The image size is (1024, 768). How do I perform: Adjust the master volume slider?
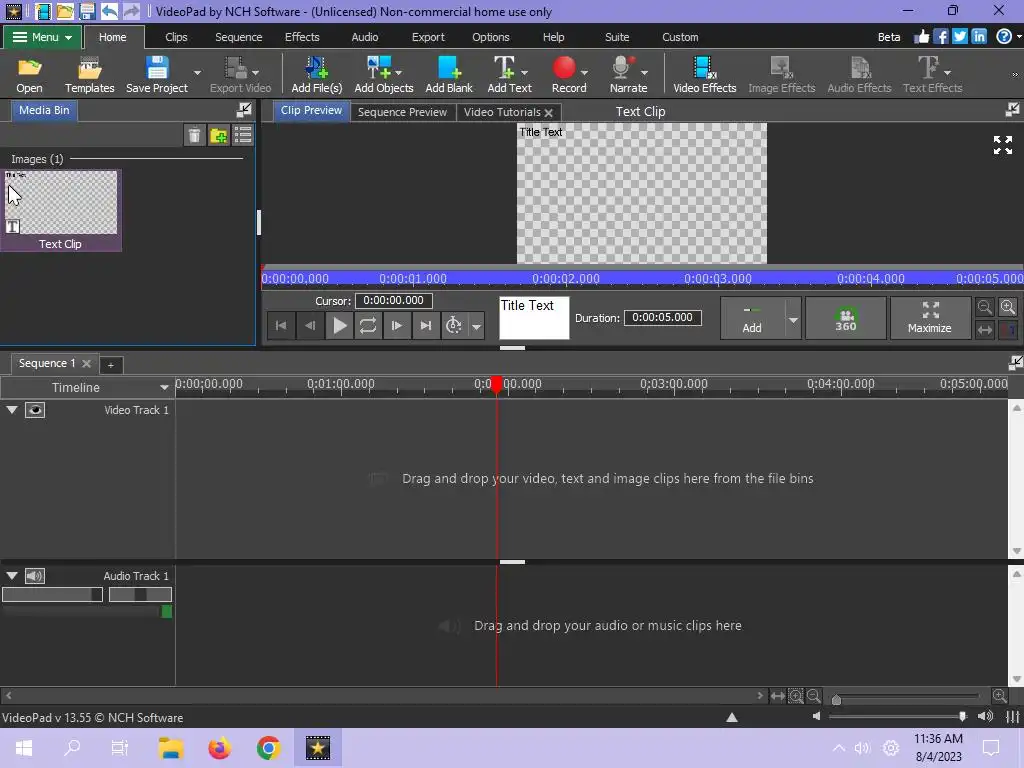pos(963,716)
